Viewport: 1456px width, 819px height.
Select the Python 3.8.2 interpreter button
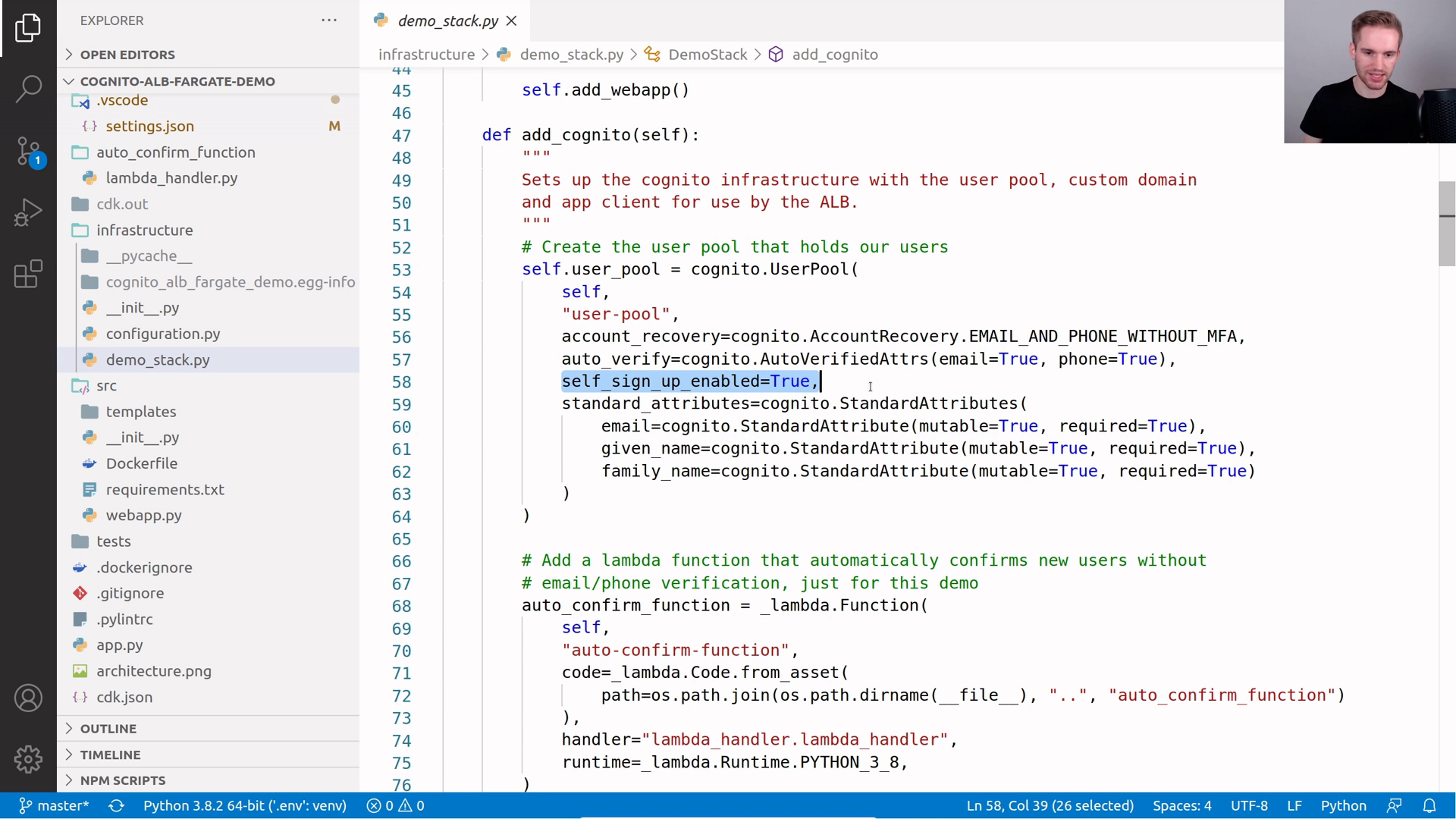244,805
